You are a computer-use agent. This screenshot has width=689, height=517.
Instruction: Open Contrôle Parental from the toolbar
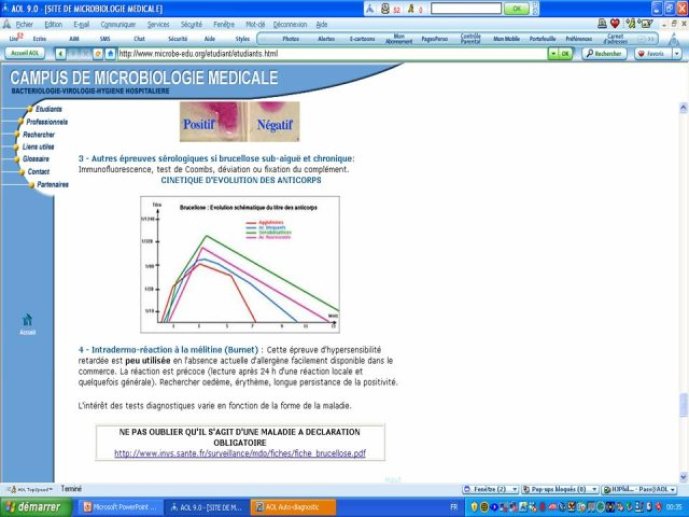pos(470,39)
